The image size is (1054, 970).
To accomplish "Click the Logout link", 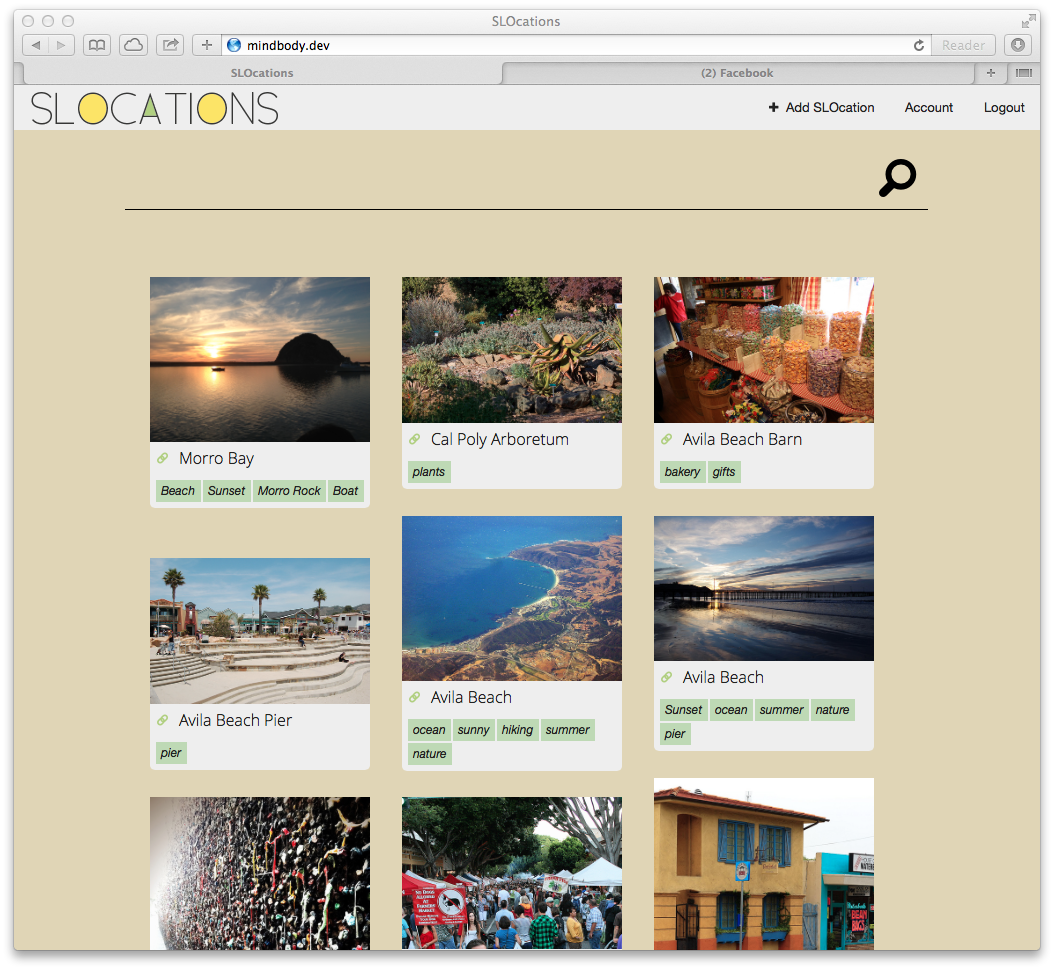I will click(x=1004, y=108).
